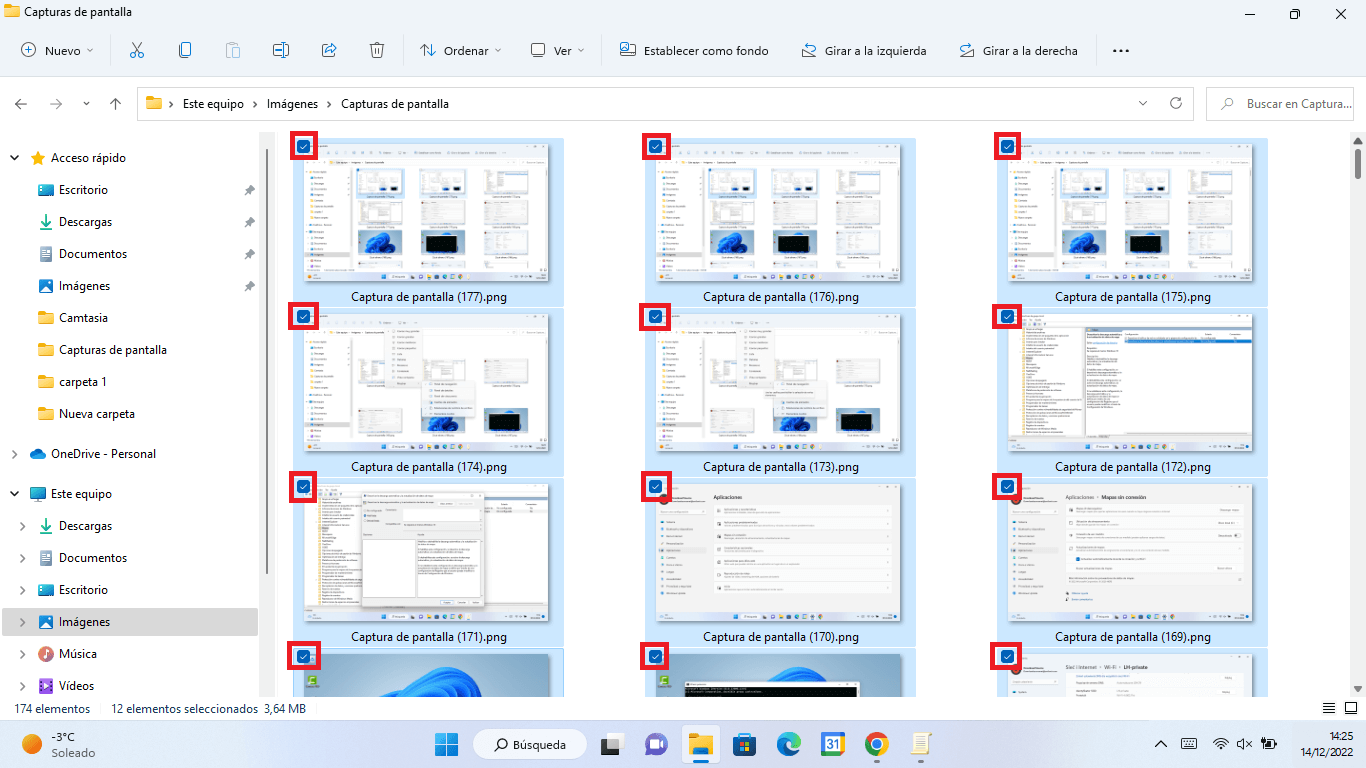
Task: Open the weather widget showing -3°C
Action: [x=59, y=744]
